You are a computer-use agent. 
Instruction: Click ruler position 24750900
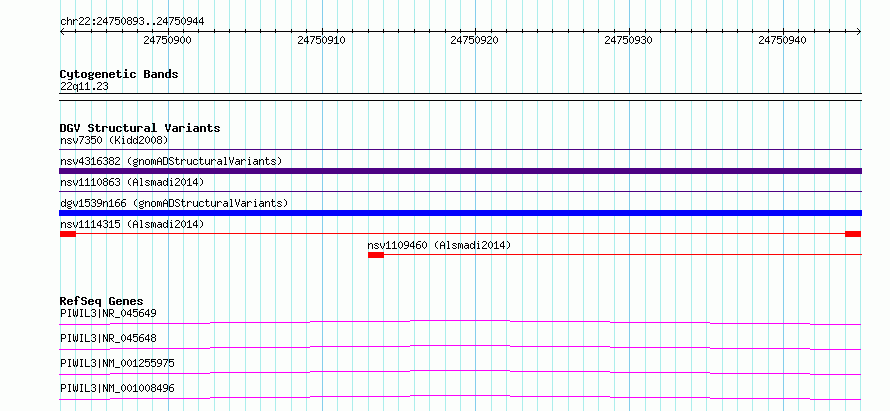[167, 40]
